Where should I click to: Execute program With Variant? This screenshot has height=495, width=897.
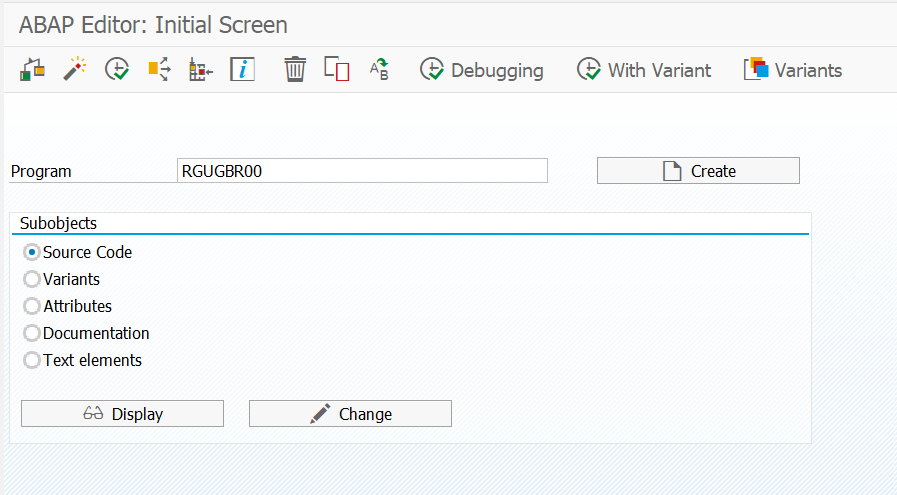pyautogui.click(x=644, y=70)
